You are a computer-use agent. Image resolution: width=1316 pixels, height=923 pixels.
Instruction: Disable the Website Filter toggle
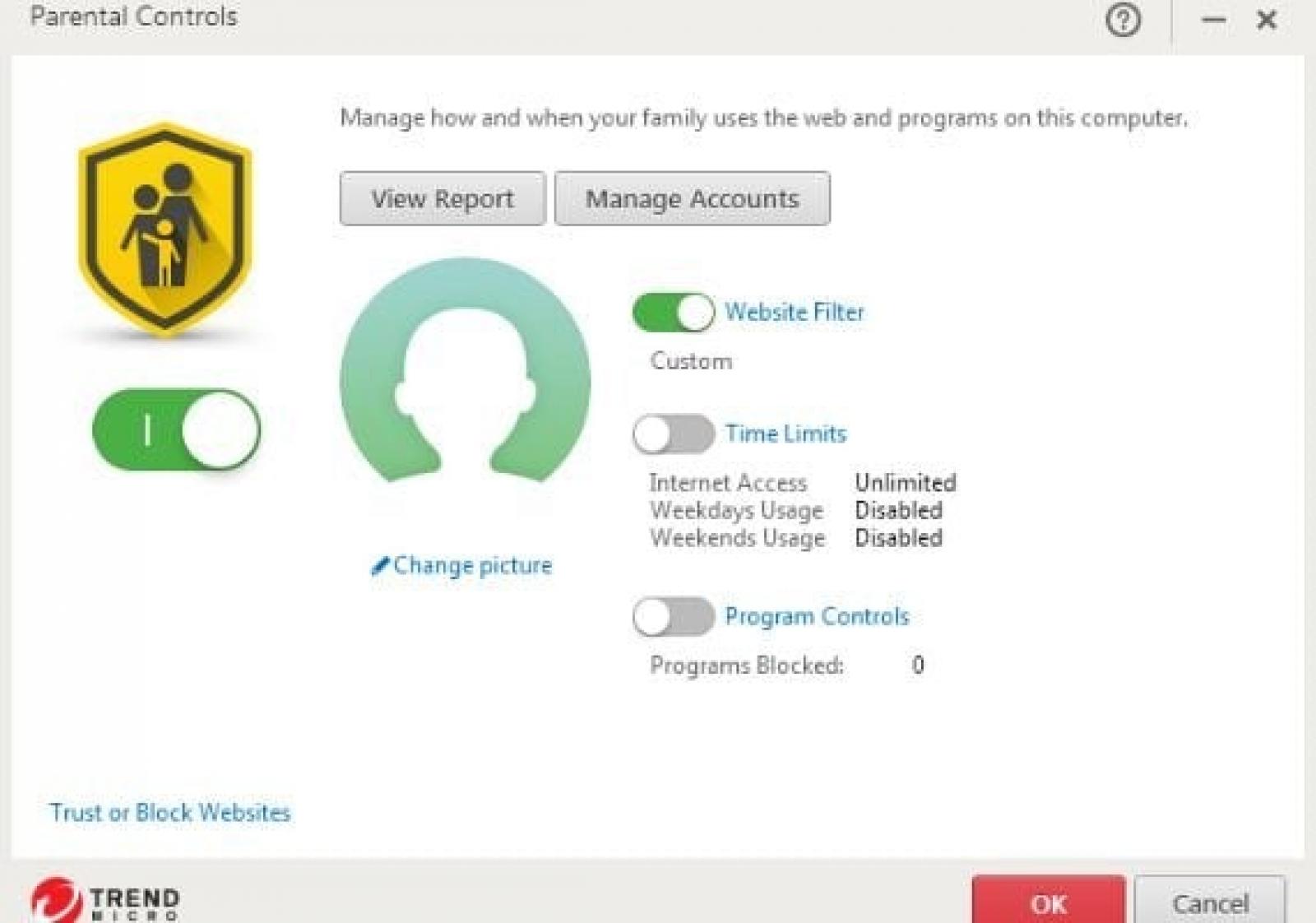[x=673, y=313]
